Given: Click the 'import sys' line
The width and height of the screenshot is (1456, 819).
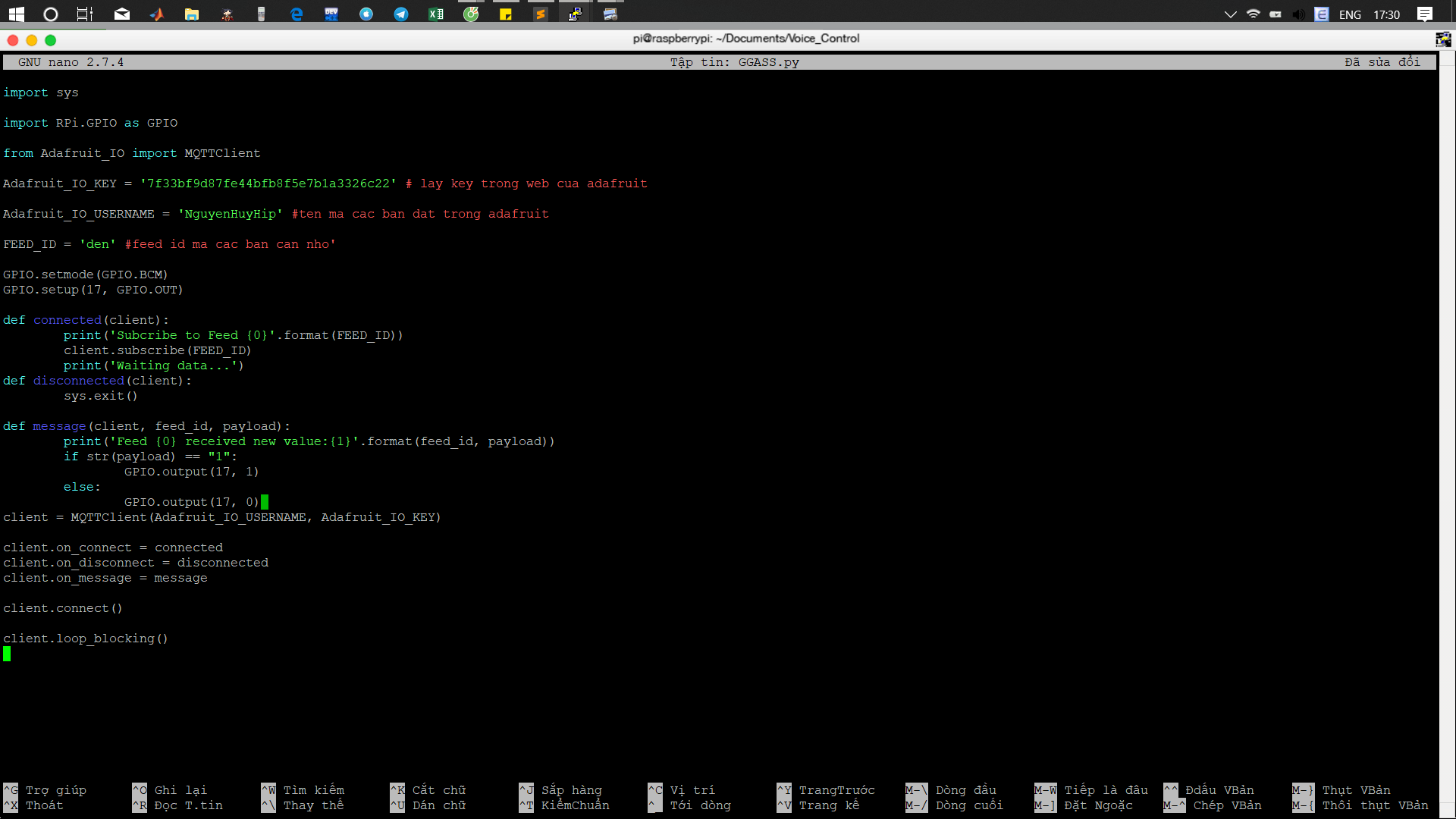Looking at the screenshot, I should click(41, 93).
